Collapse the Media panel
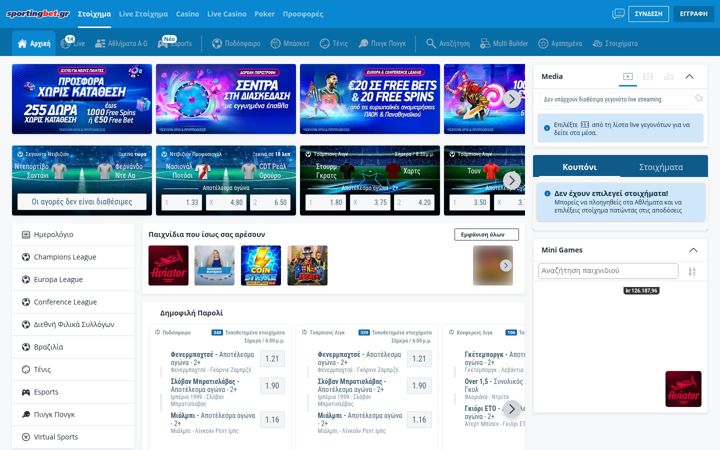This screenshot has height=450, width=720. (689, 77)
